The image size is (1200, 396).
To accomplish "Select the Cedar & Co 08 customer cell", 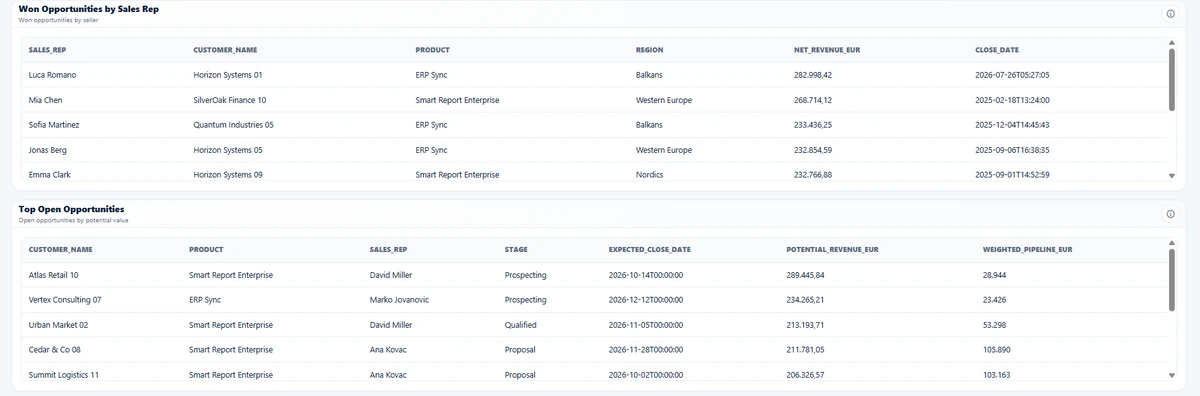I will 56,350.
